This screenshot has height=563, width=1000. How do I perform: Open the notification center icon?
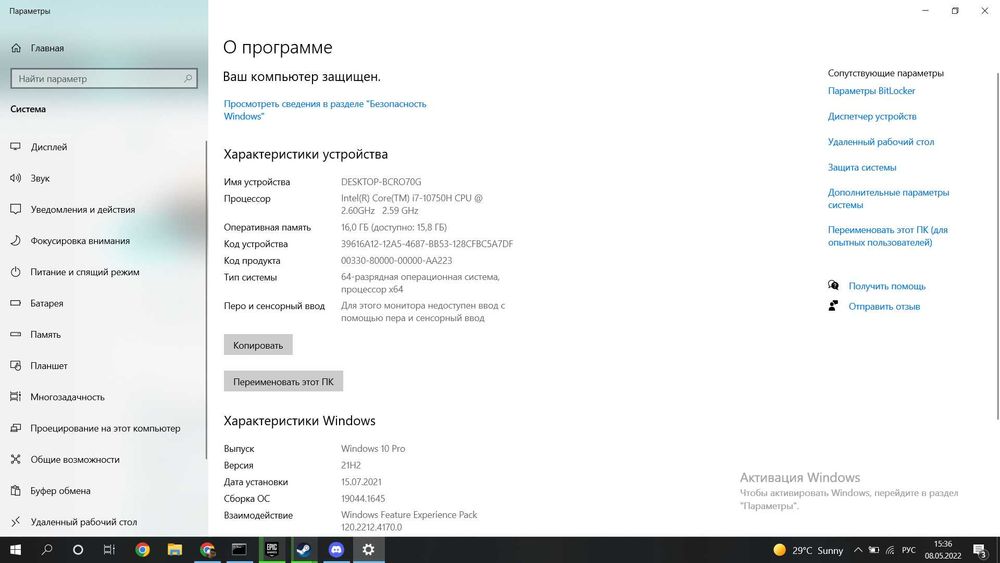(980, 550)
